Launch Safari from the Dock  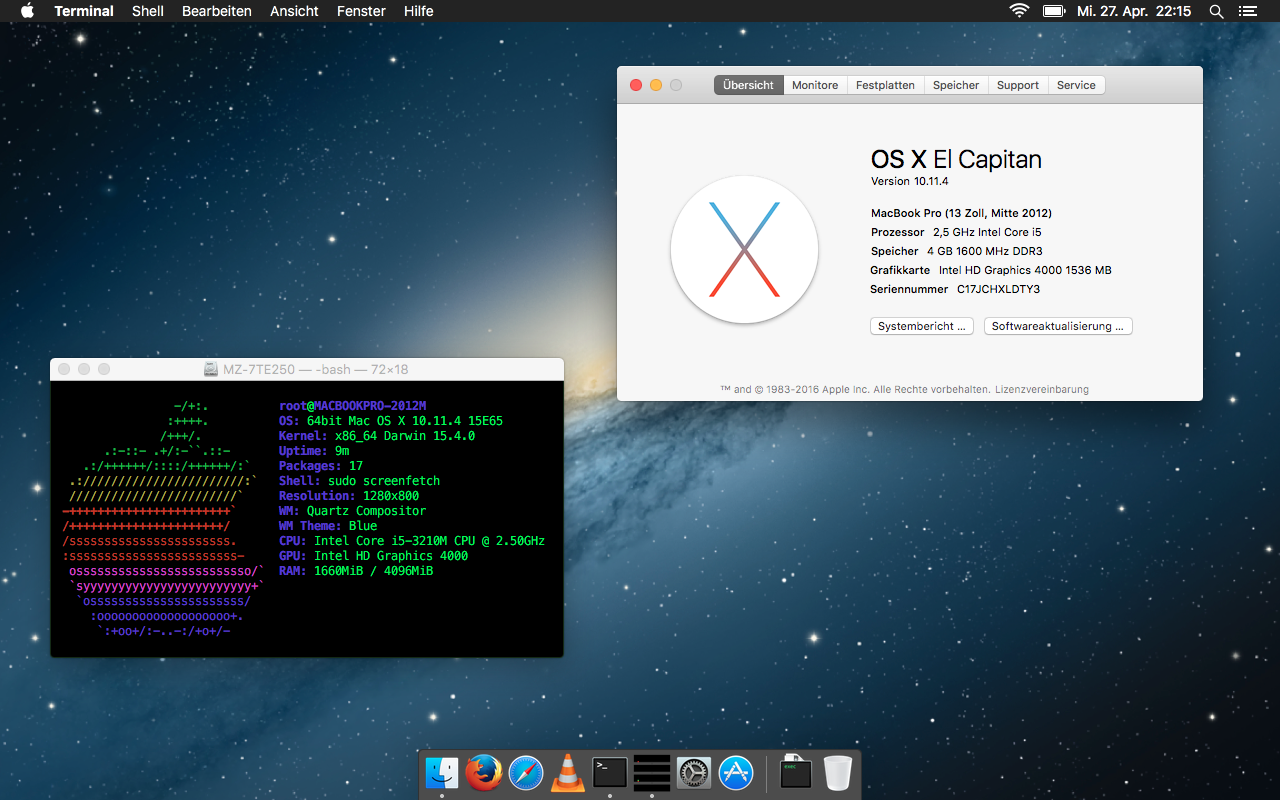coord(526,772)
